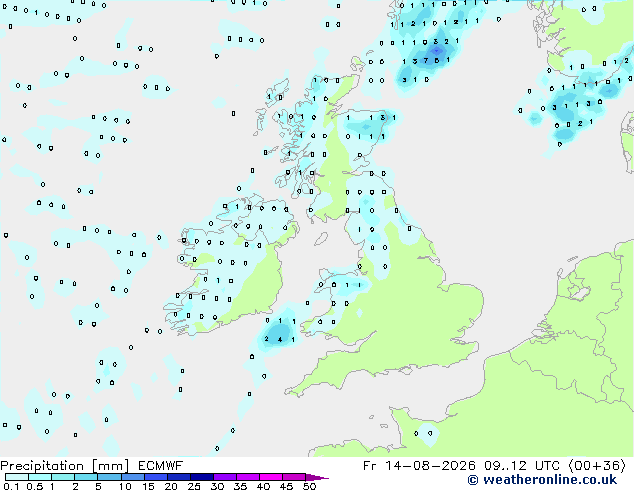
Task: Click the 40–45 mm magenta legend swatch
Action: (271, 477)
